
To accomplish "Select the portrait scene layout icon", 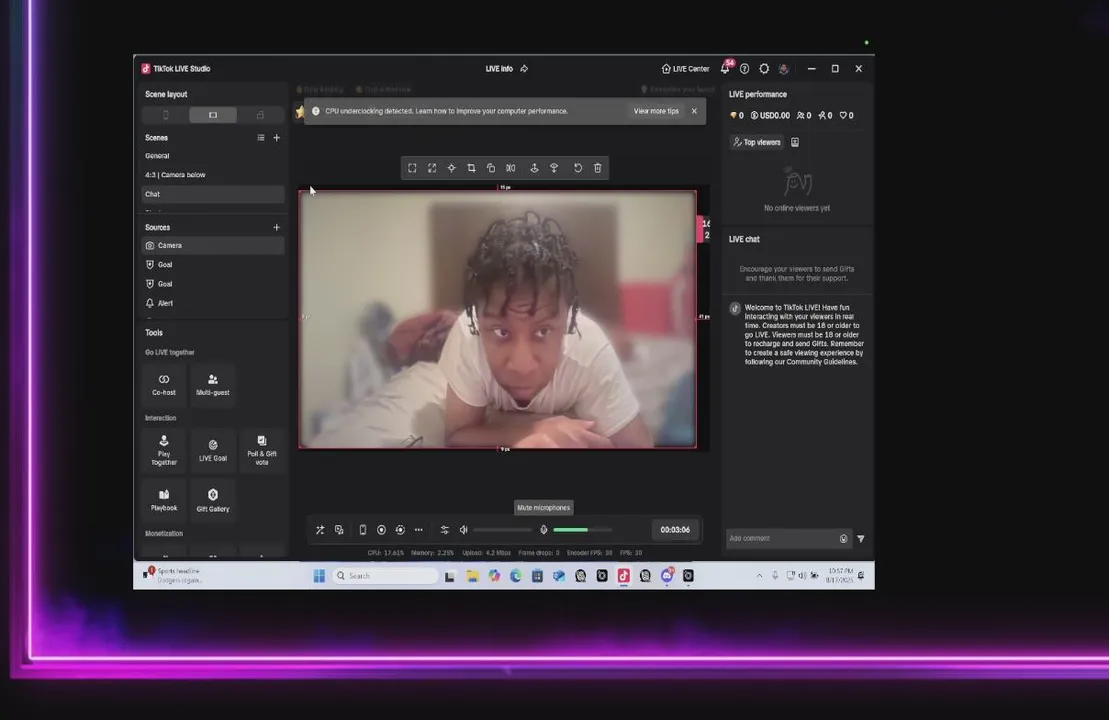I will point(166,115).
